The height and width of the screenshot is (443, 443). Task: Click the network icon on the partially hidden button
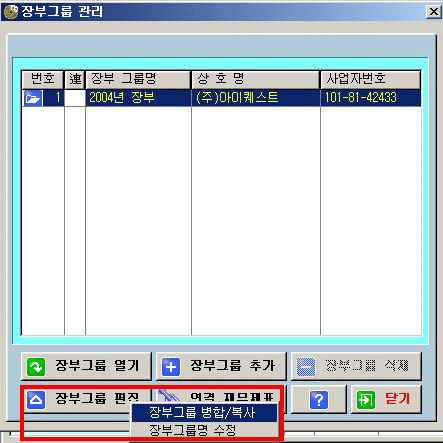[169, 396]
